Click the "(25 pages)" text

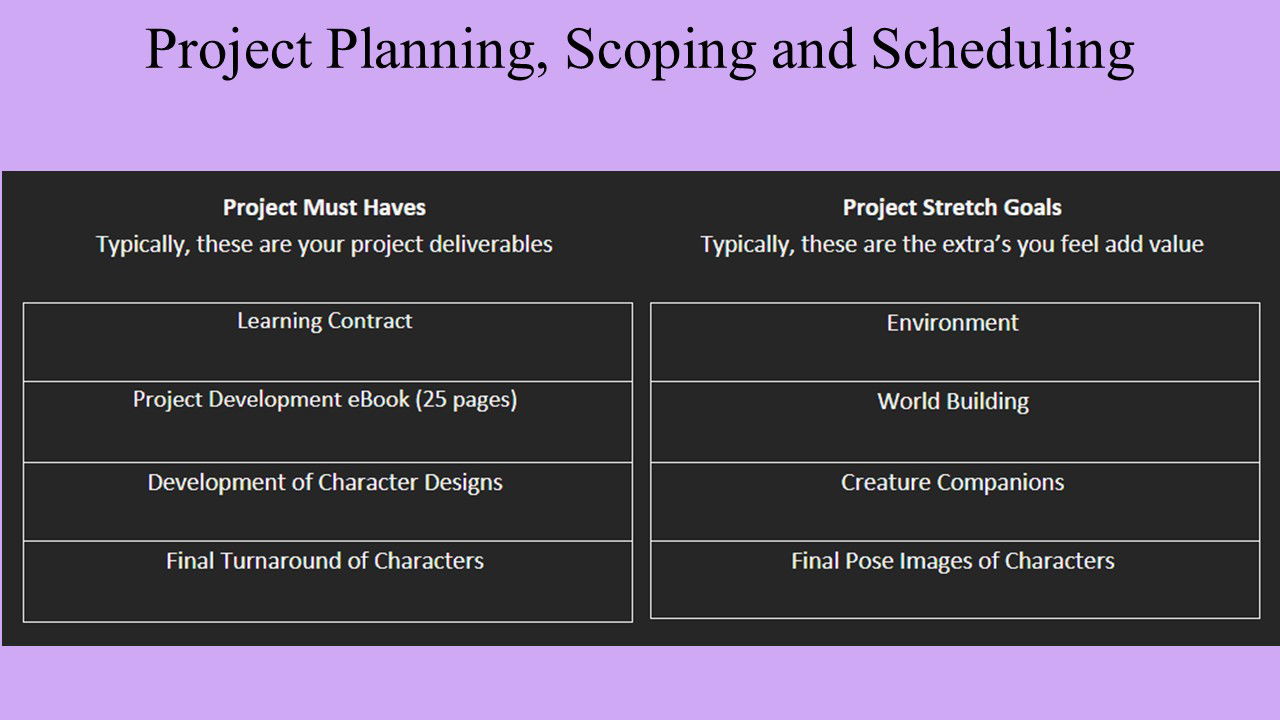467,400
